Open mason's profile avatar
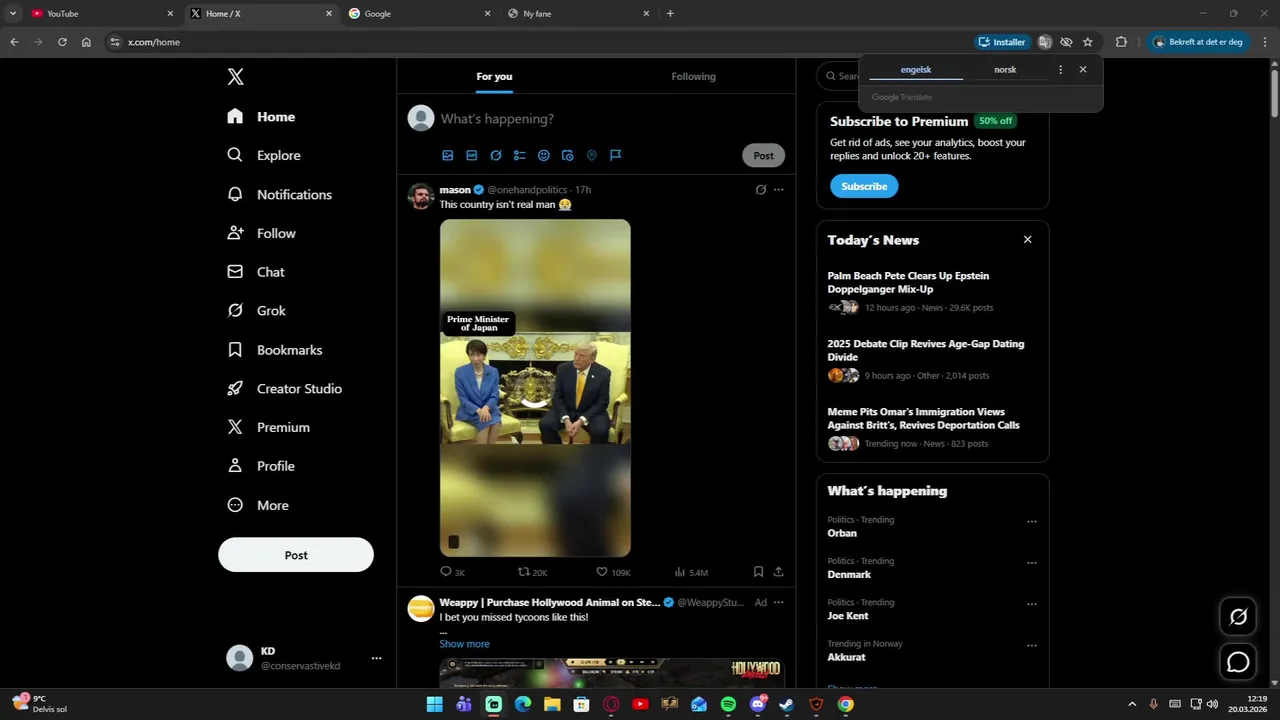 click(x=421, y=196)
